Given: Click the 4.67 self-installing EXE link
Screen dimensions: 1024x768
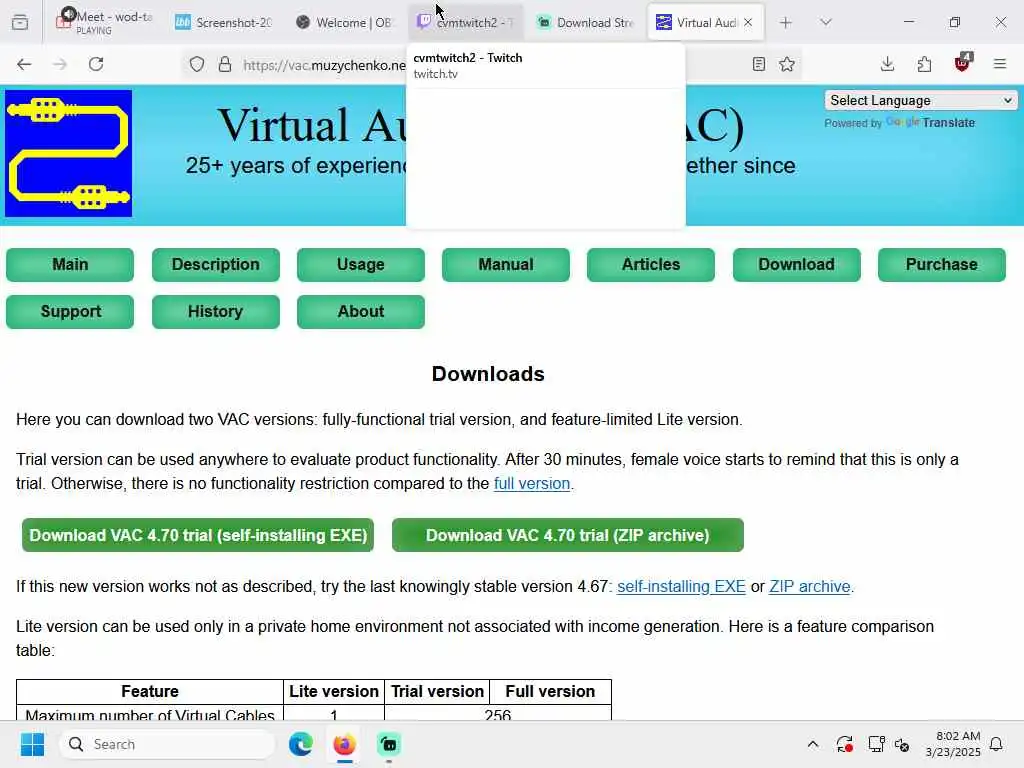Looking at the screenshot, I should pos(681,586).
